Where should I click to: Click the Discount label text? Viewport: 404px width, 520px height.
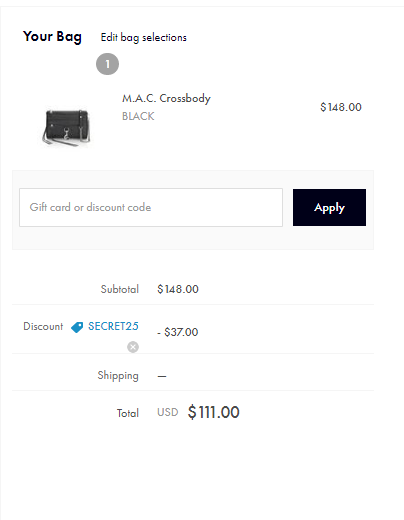pyautogui.click(x=43, y=326)
